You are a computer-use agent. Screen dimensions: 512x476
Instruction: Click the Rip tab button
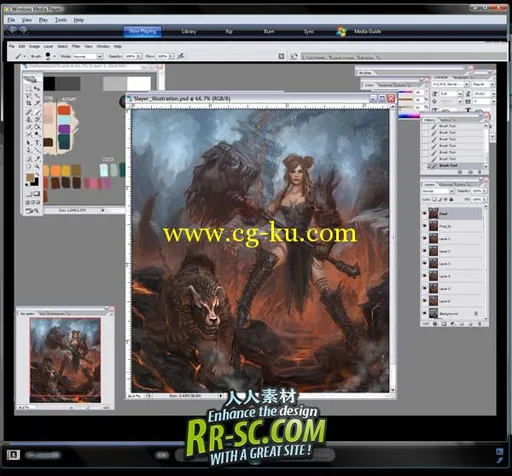click(229, 31)
